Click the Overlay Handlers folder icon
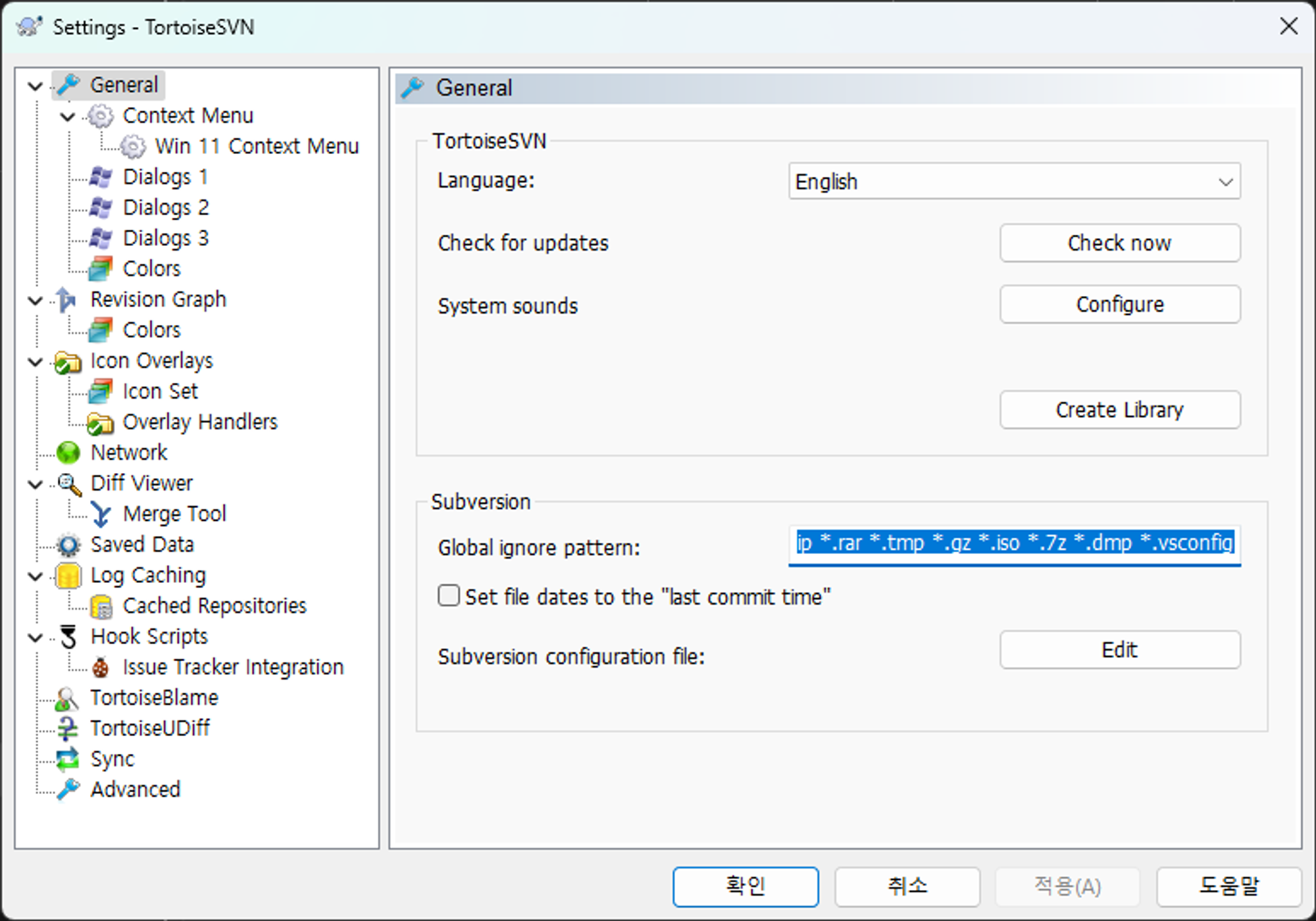The height and width of the screenshot is (921, 1316). 100,422
